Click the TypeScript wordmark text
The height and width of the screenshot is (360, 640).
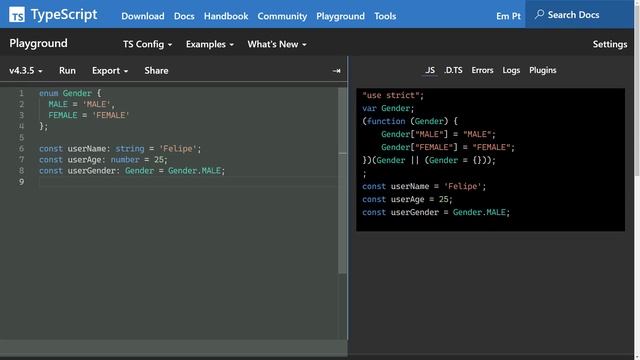[64, 15]
